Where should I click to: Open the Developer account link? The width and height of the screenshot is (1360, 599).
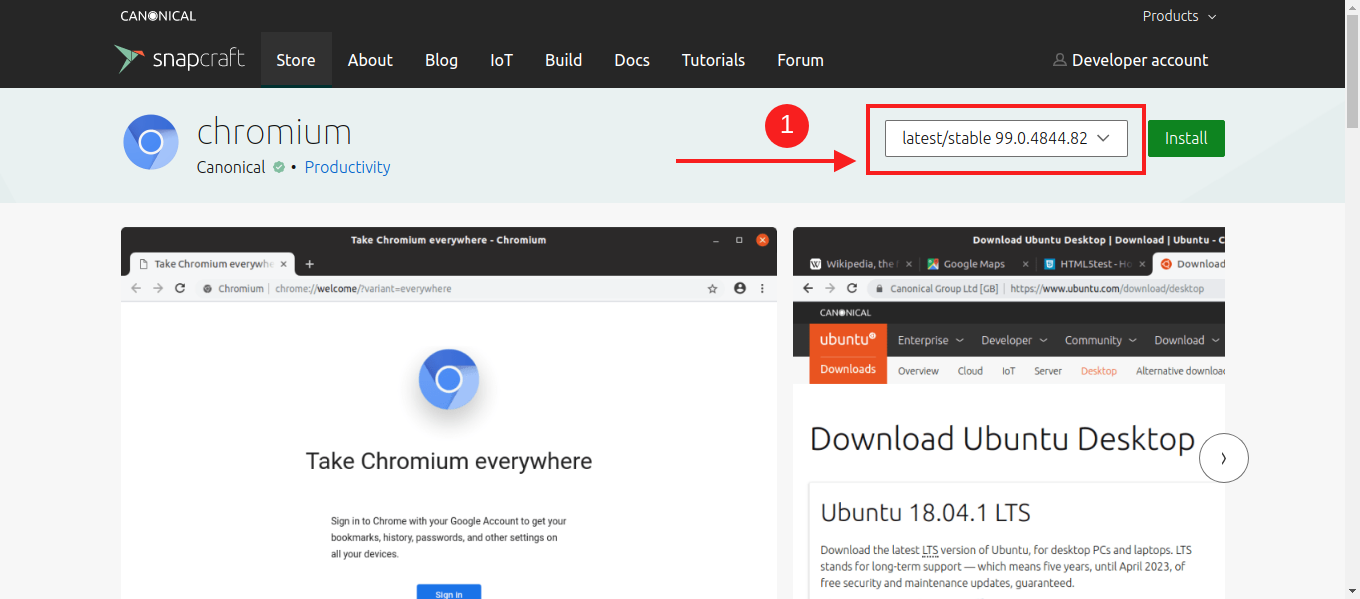tap(1139, 60)
